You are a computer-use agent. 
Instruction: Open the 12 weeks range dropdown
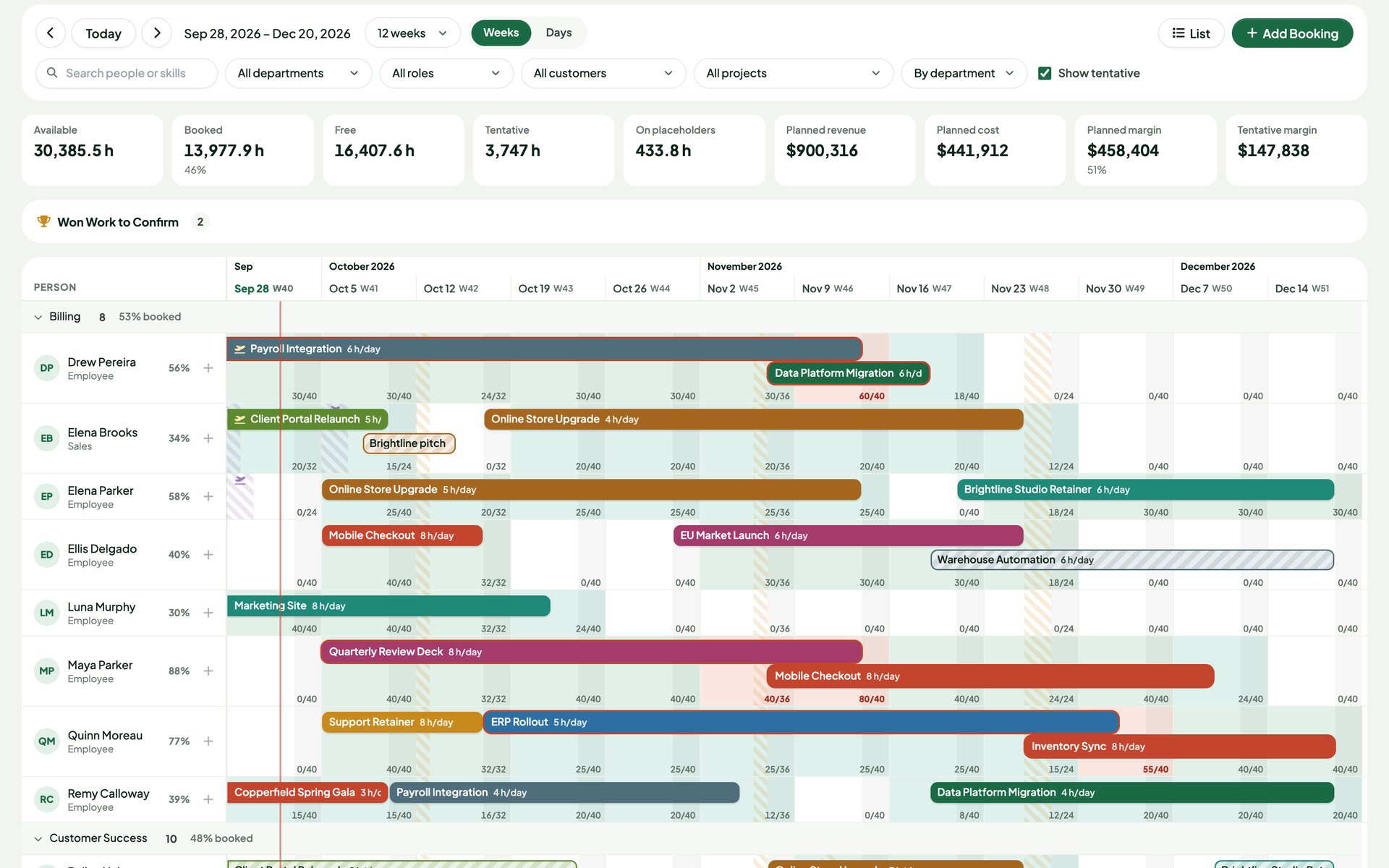tap(412, 33)
